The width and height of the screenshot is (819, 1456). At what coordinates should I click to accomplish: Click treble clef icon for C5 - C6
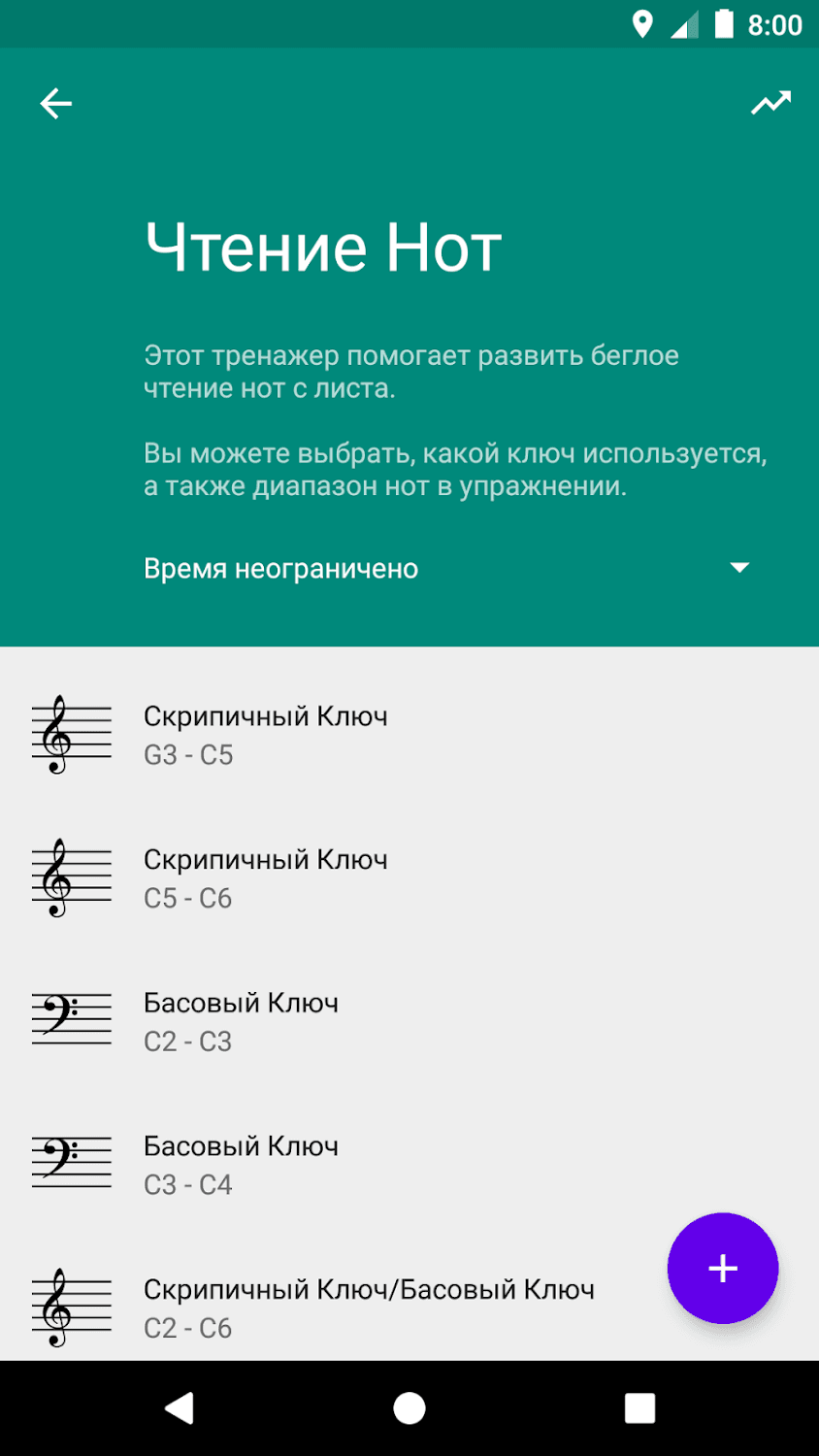coord(71,878)
